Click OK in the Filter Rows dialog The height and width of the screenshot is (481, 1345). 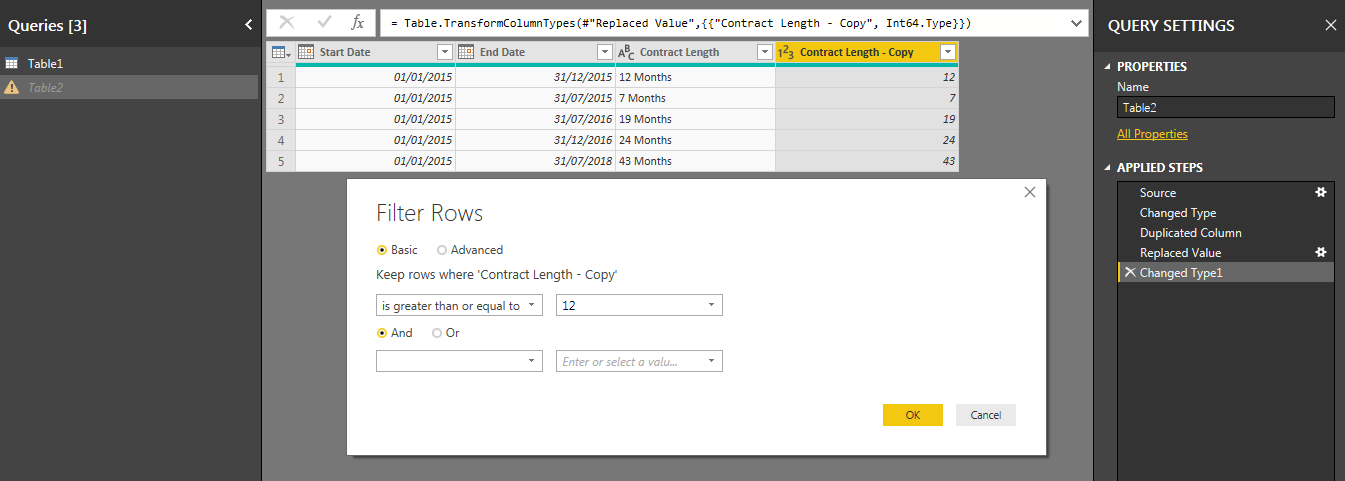coord(913,415)
